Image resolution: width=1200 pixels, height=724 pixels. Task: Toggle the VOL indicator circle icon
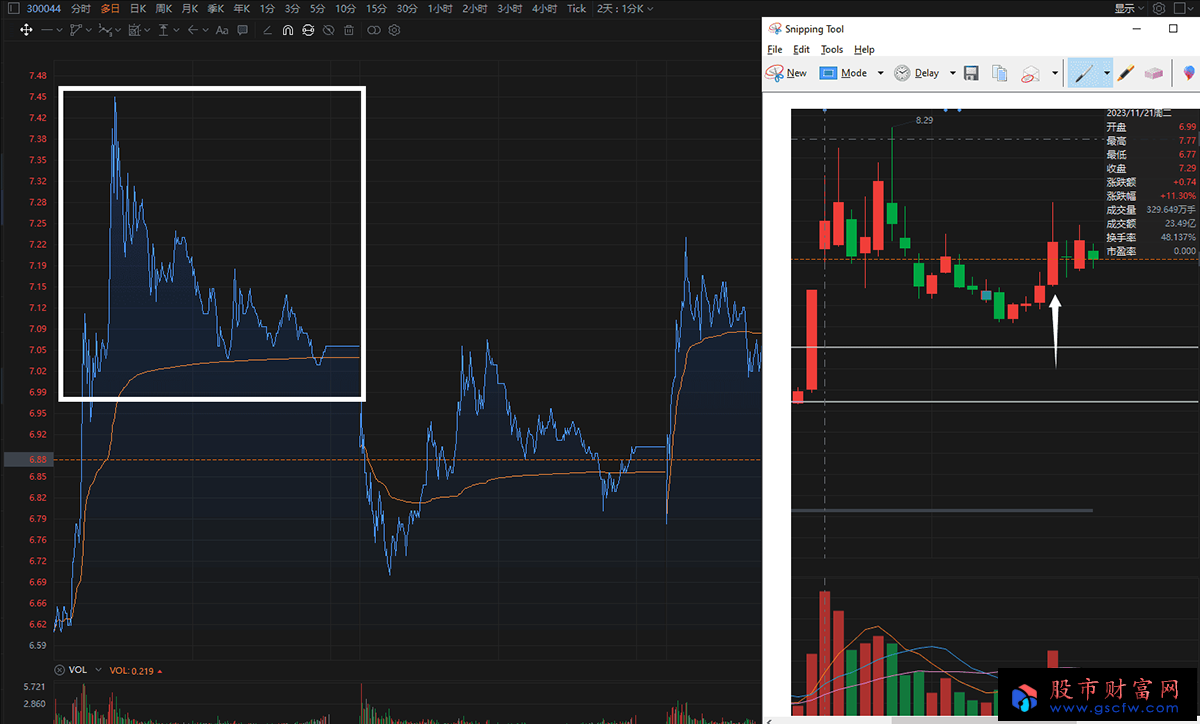pyautogui.click(x=60, y=670)
